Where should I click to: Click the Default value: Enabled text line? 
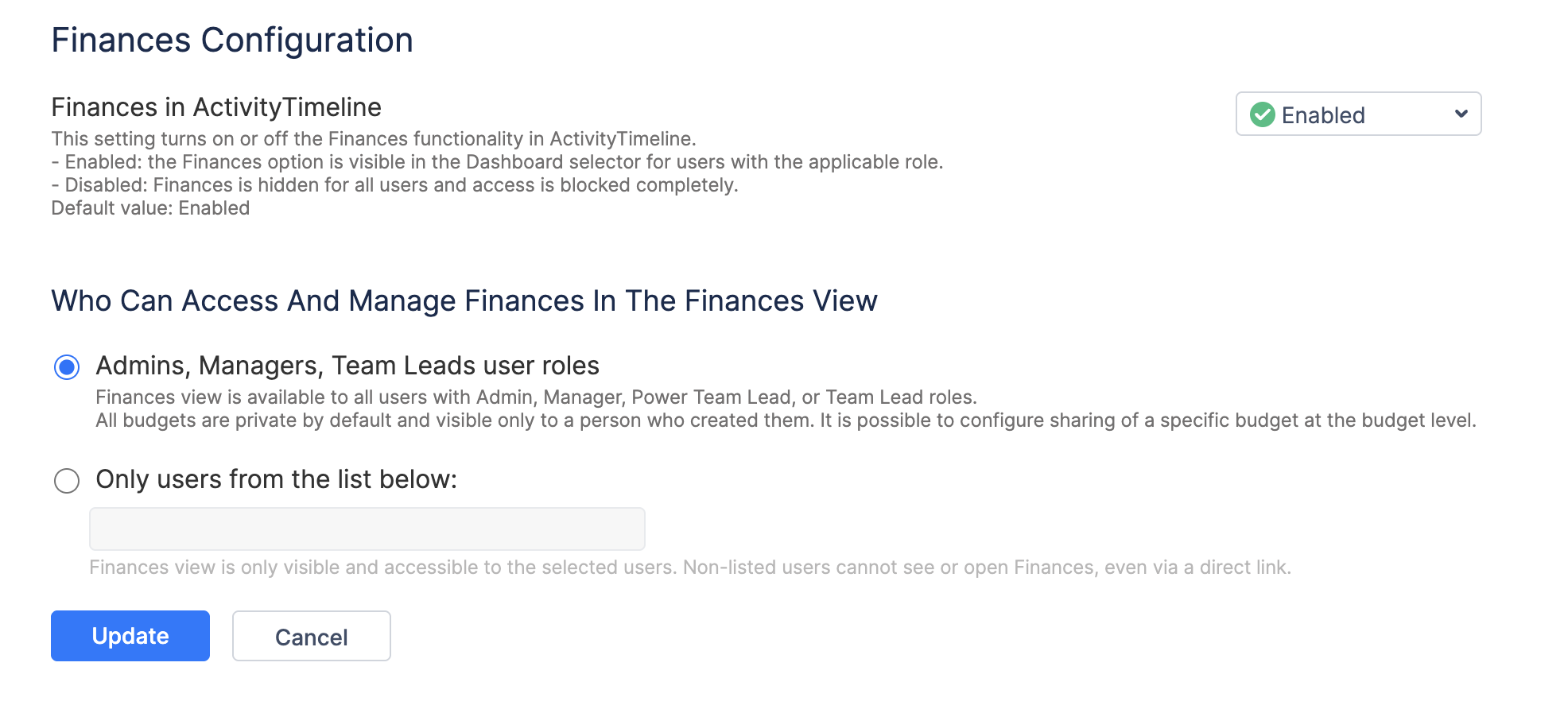click(x=150, y=208)
